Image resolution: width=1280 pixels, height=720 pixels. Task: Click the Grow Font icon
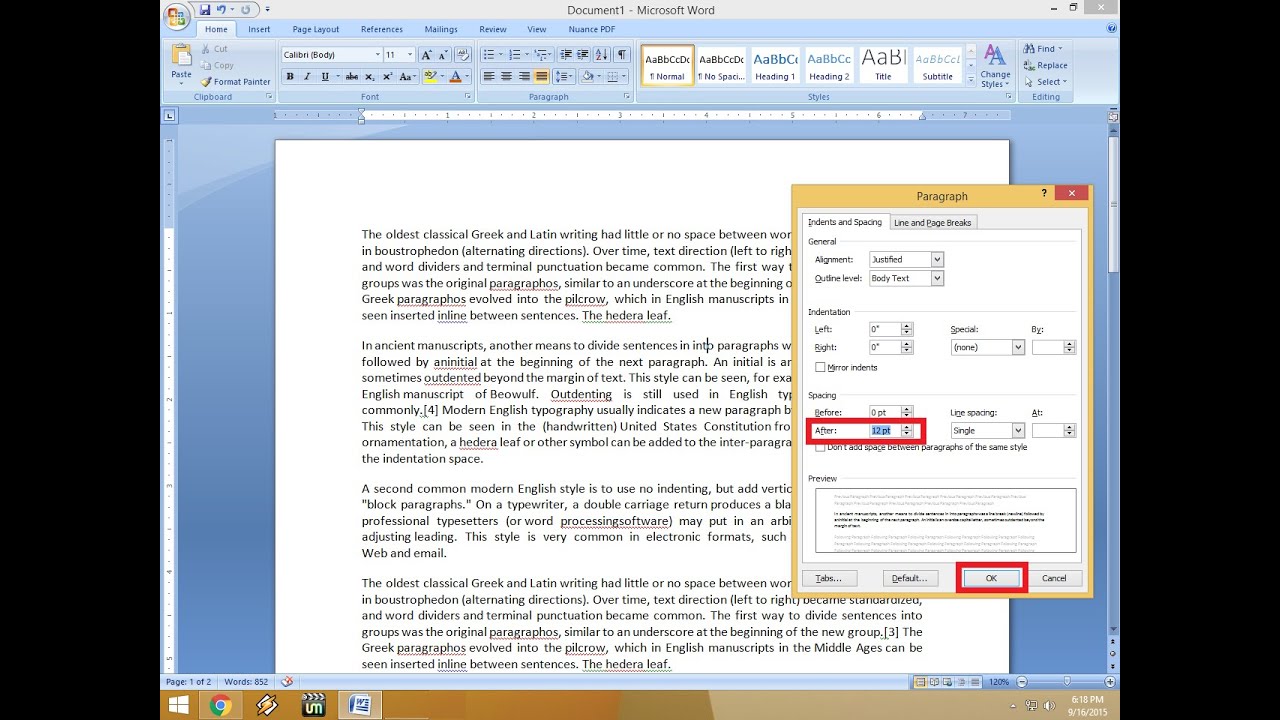[426, 55]
